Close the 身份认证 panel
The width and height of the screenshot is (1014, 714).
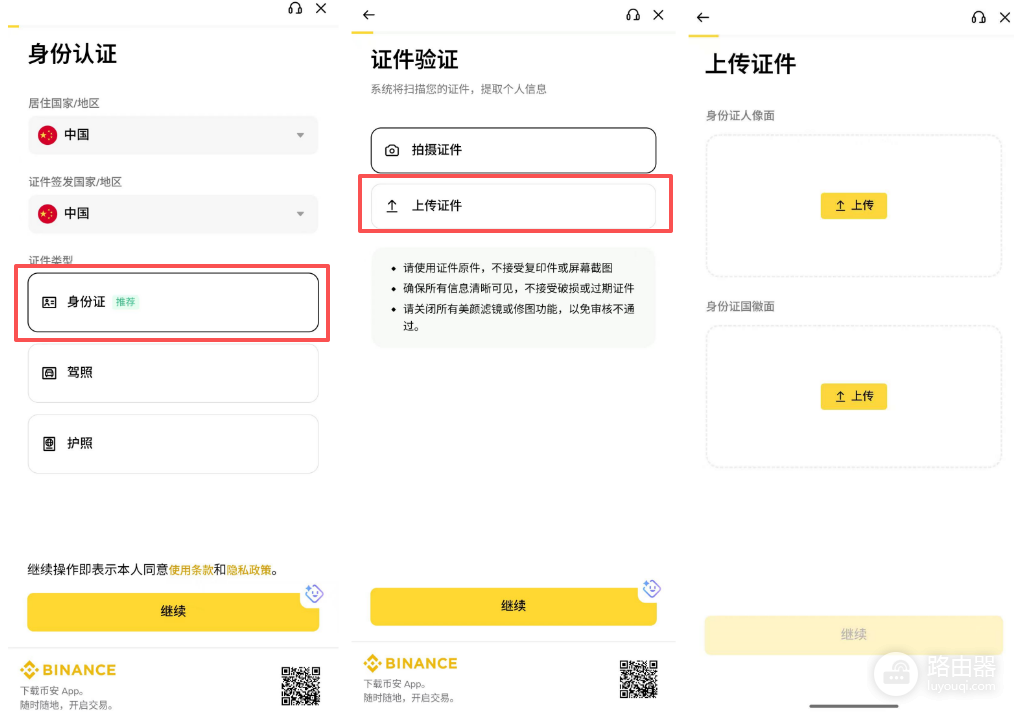[x=321, y=8]
